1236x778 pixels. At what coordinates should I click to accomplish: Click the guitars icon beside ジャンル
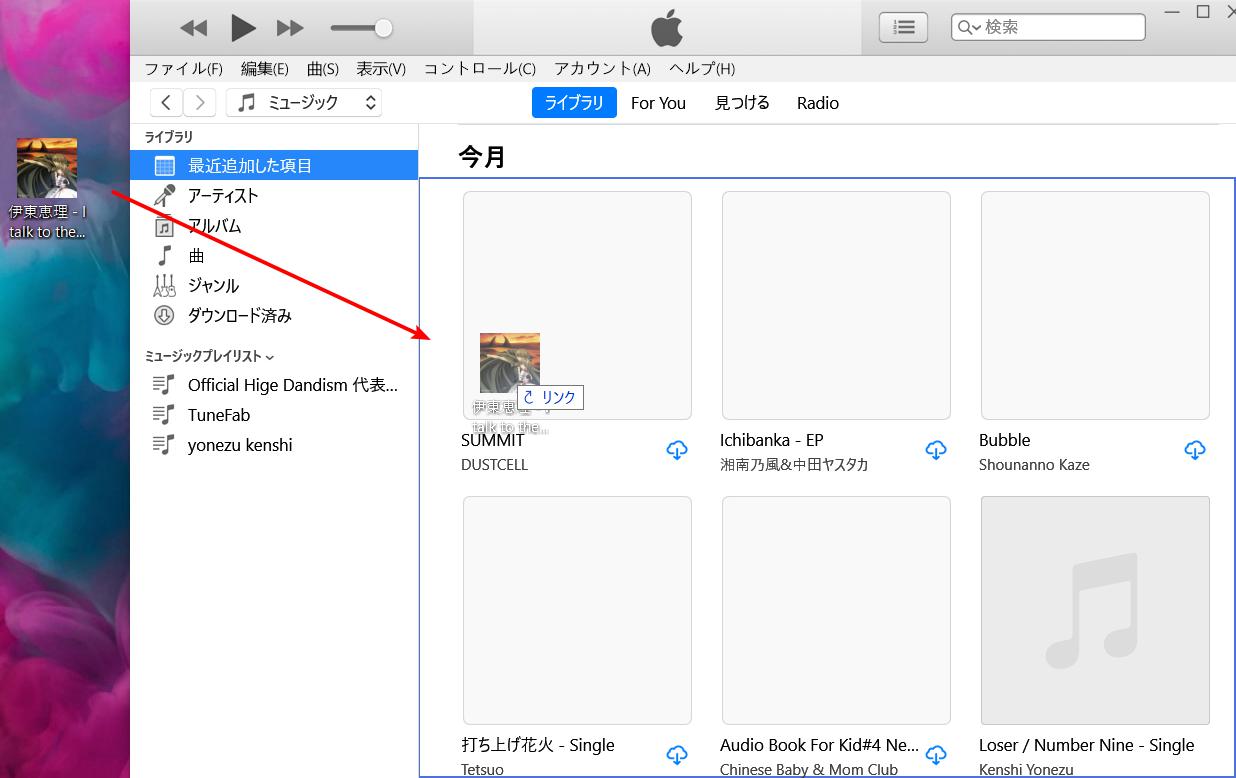(164, 286)
